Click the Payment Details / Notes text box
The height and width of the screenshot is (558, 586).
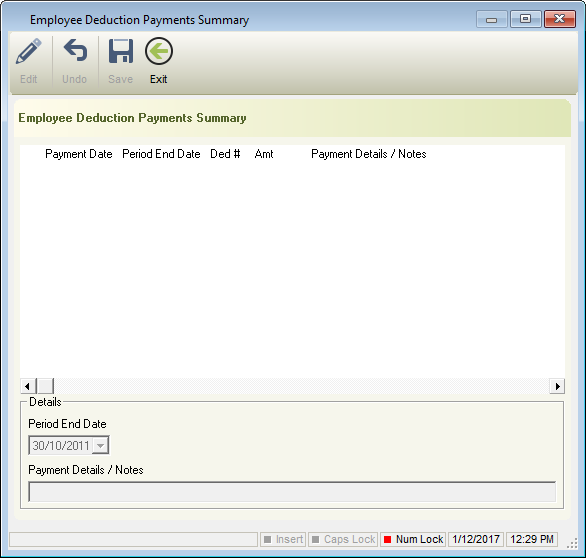click(x=292, y=492)
